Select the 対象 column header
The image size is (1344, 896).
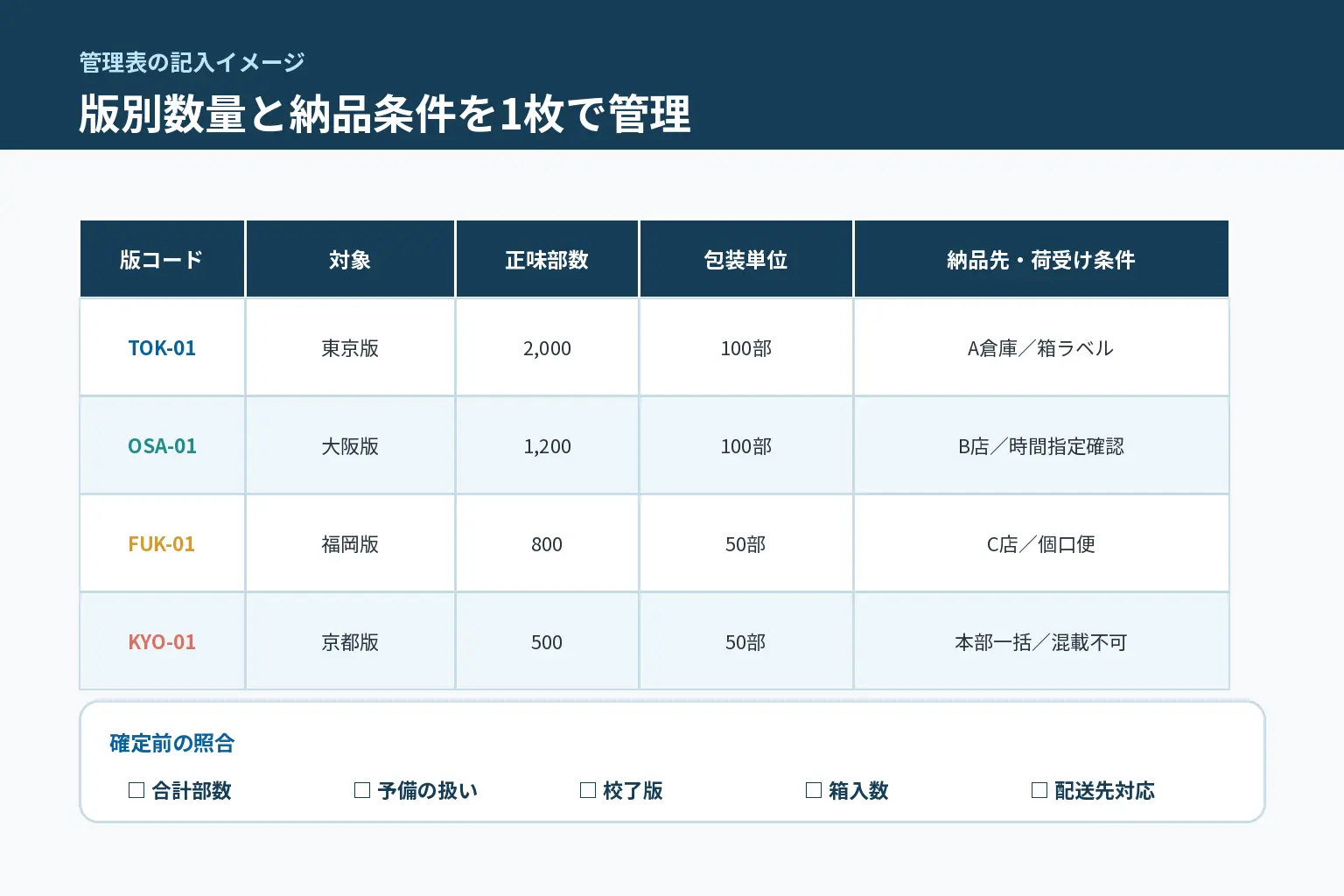coord(350,260)
